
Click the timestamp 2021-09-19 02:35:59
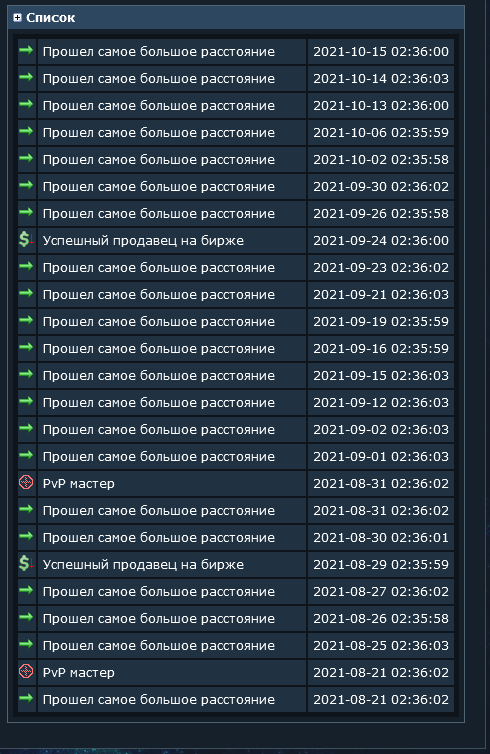[381, 321]
